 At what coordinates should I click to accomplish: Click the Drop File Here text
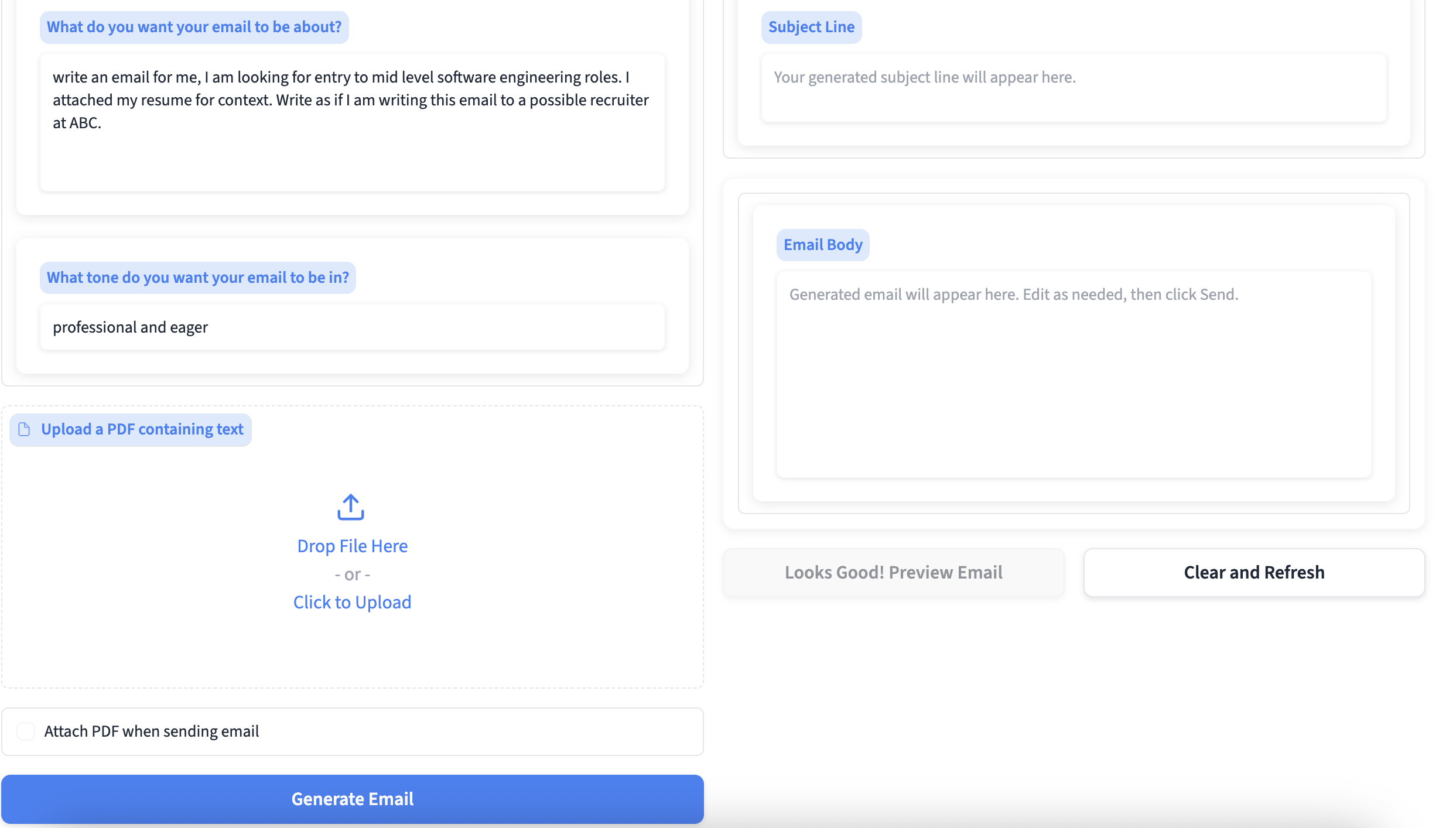[352, 546]
